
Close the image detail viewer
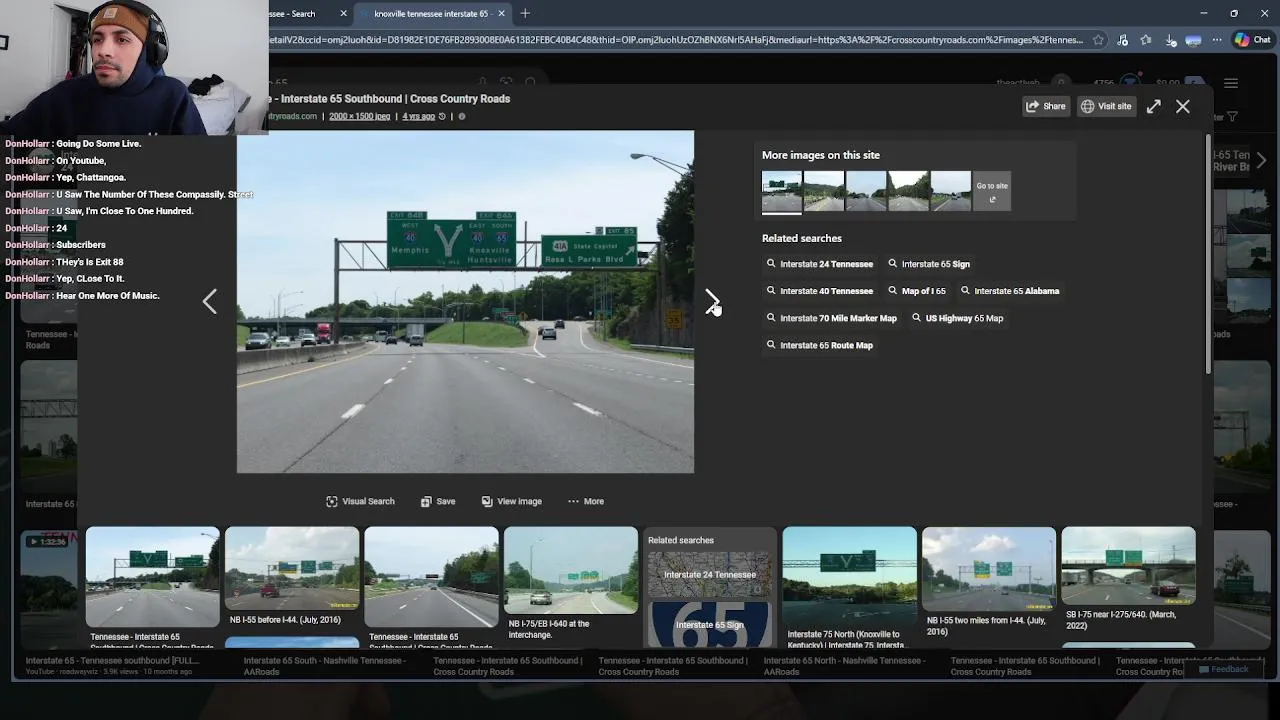pos(1183,106)
